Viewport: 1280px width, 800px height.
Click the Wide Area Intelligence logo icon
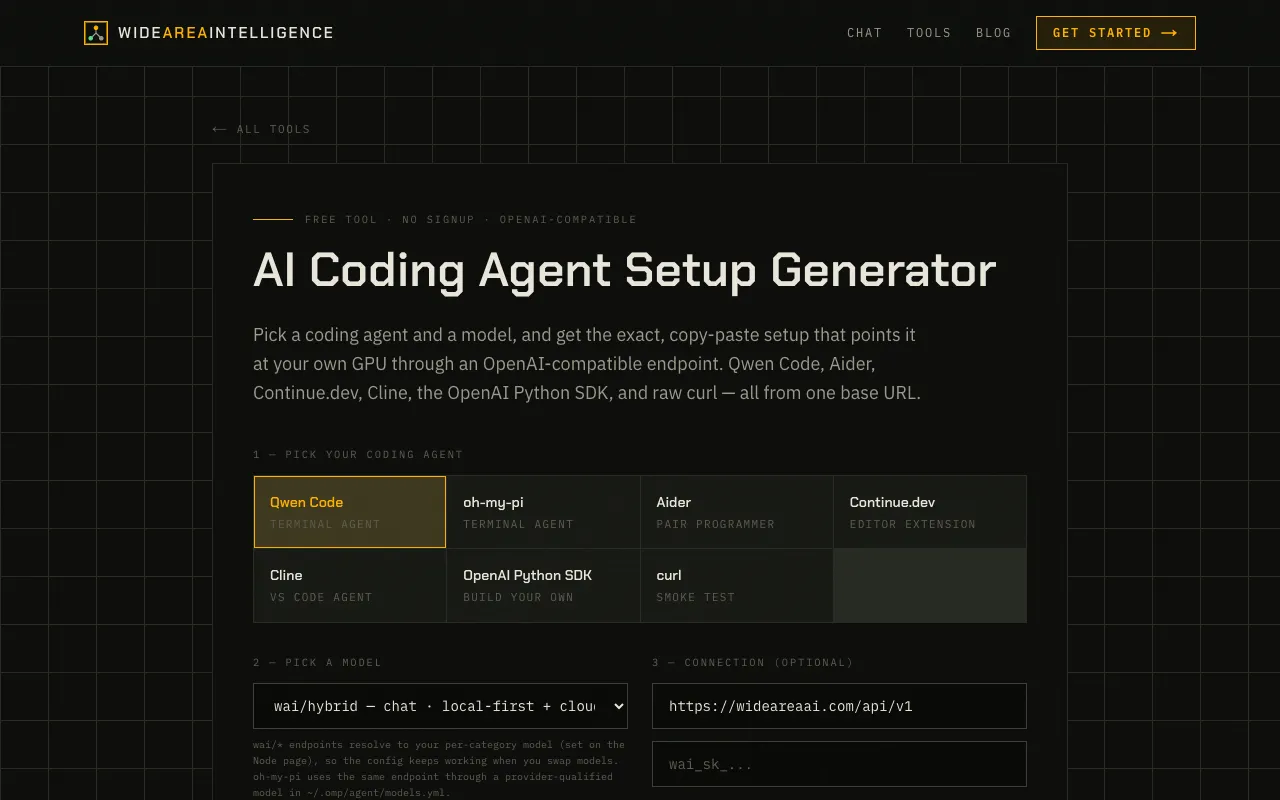(96, 33)
